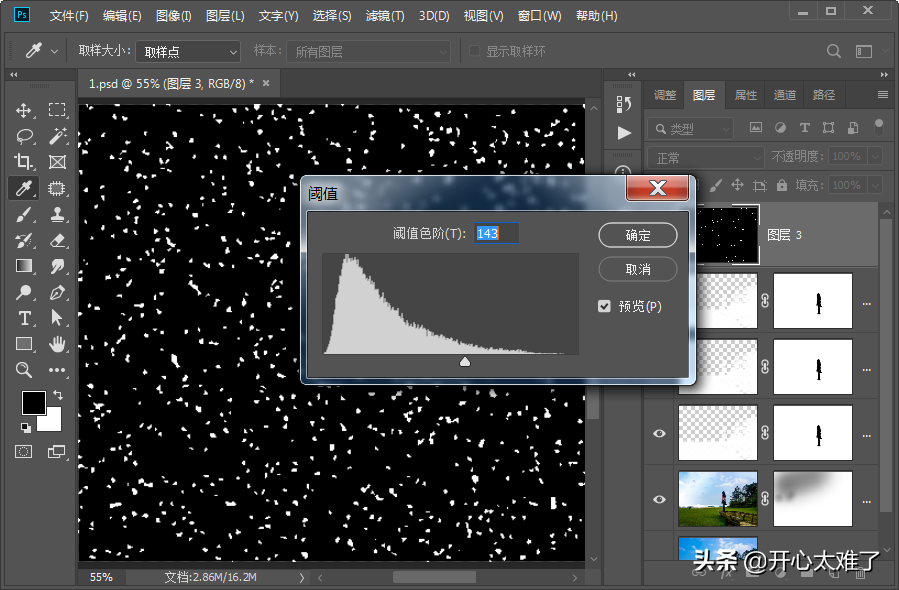
Task: Open the search magnifier in options bar
Action: [834, 52]
